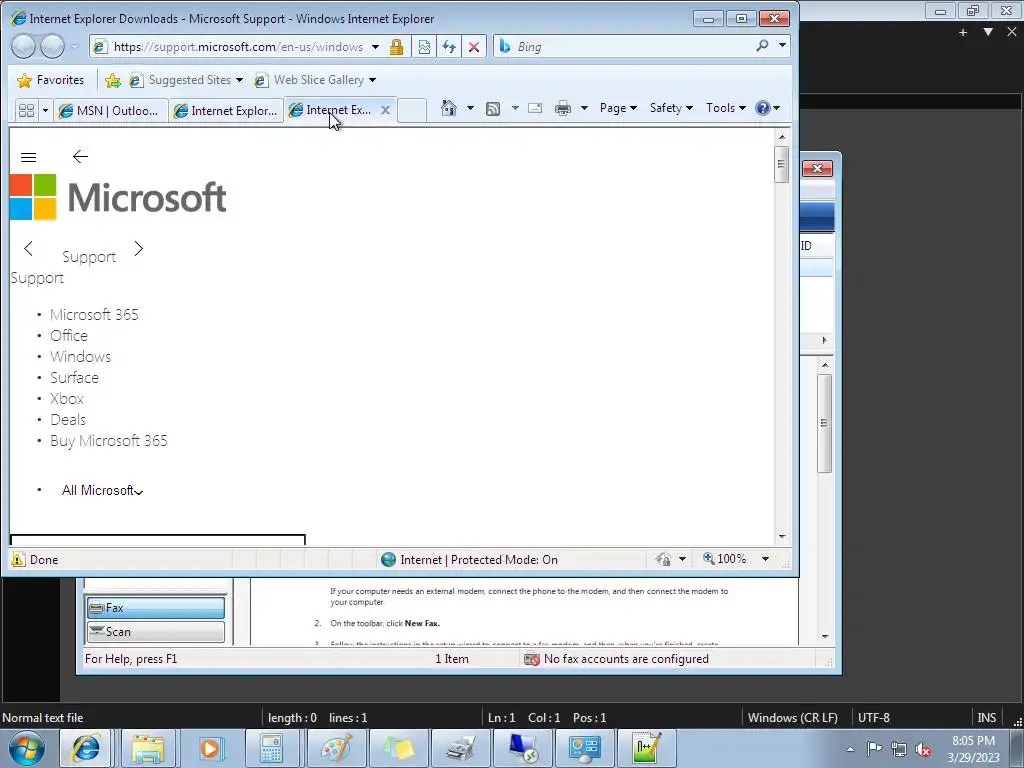Open a new blank tab
The width and height of the screenshot is (1024, 768).
[412, 110]
